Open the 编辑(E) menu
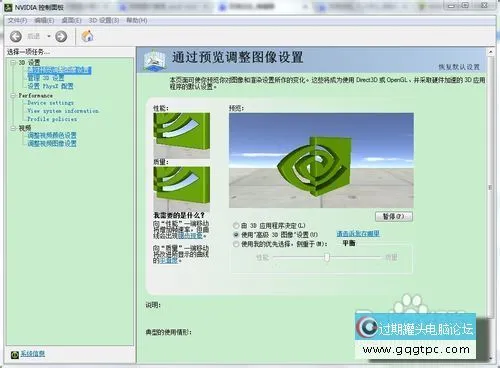This screenshot has width=500, height=368. (44, 21)
